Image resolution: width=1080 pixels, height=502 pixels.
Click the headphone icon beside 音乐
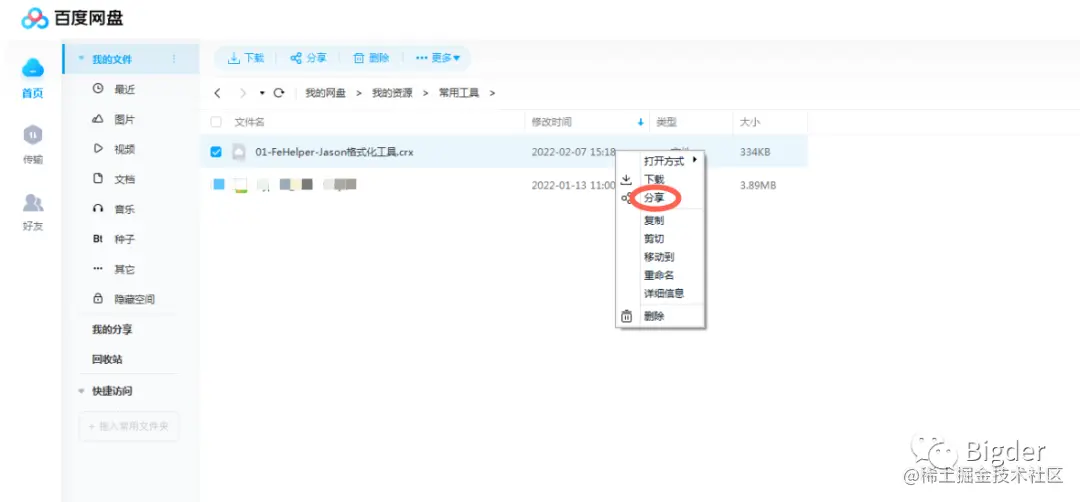point(98,209)
